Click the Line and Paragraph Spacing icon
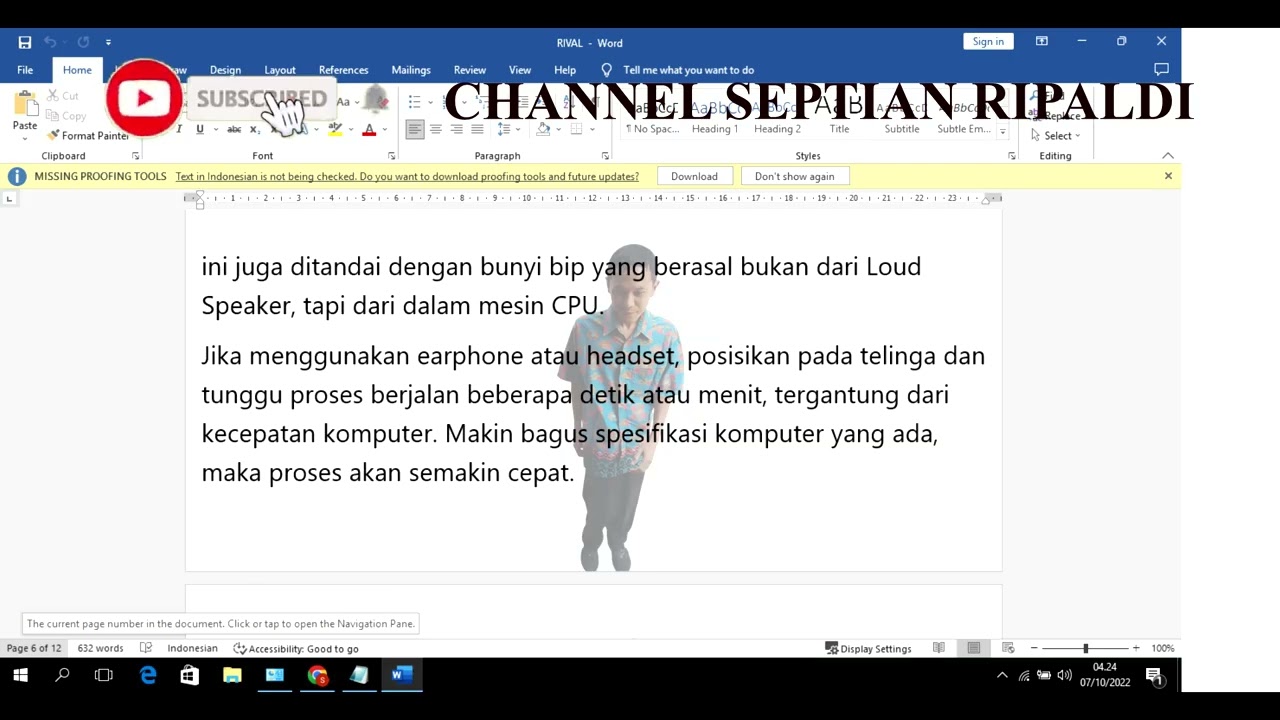 pos(506,129)
